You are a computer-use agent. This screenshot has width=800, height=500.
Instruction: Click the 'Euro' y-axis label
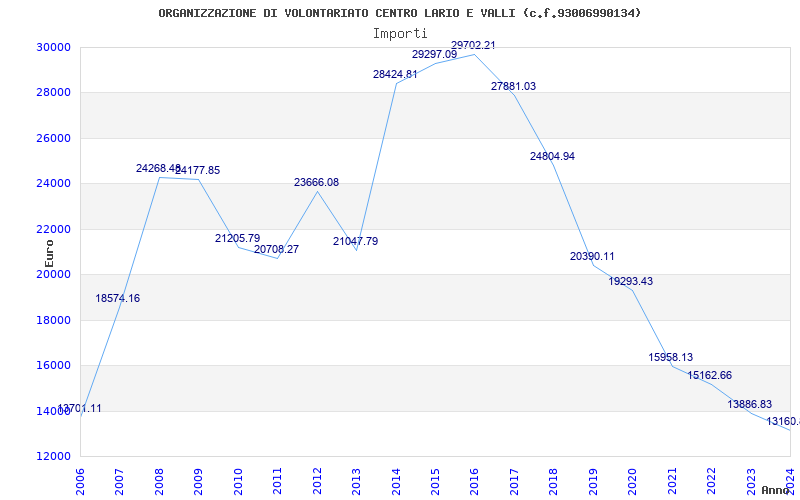(49, 254)
